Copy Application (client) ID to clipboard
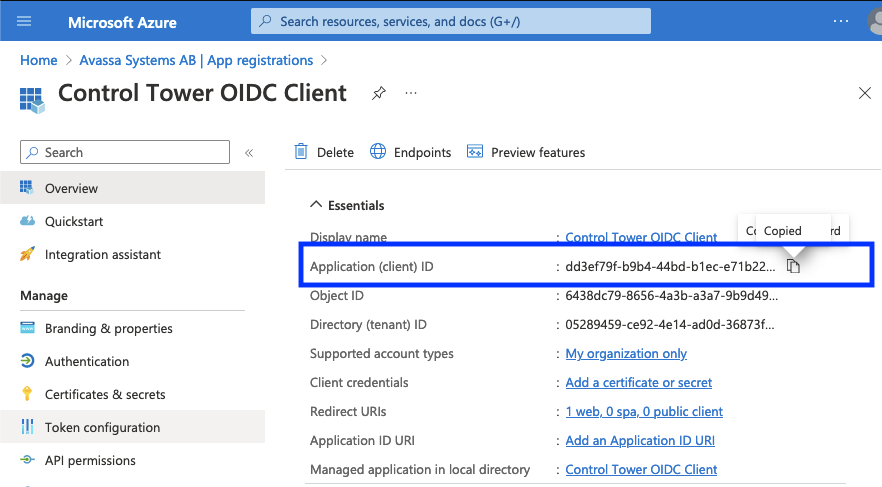The width and height of the screenshot is (882, 487). tap(793, 266)
